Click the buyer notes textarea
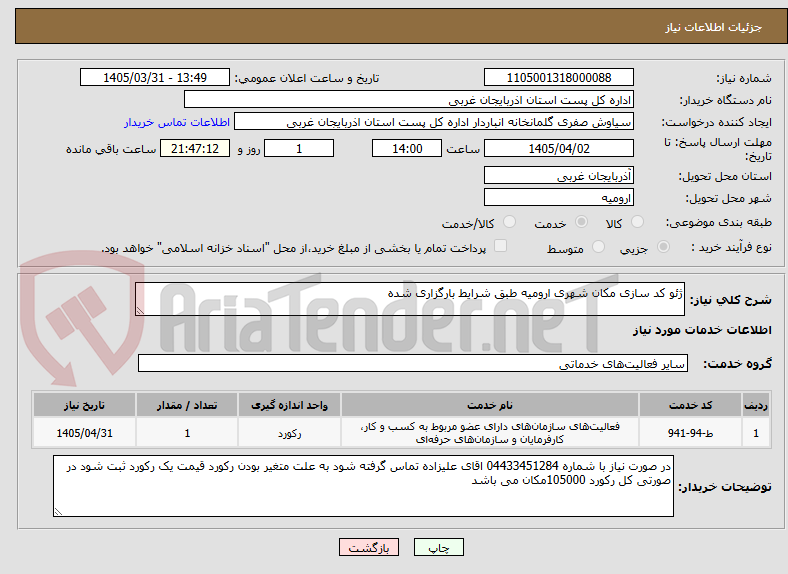788x574 pixels. pos(363,486)
